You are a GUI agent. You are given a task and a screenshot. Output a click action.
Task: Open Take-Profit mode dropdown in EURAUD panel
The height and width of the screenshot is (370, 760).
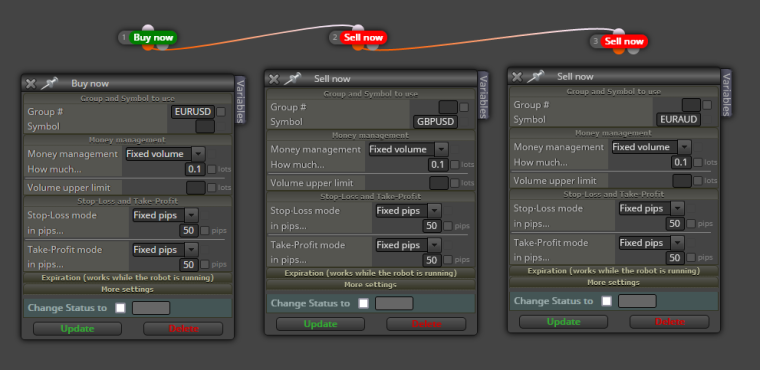click(x=651, y=242)
